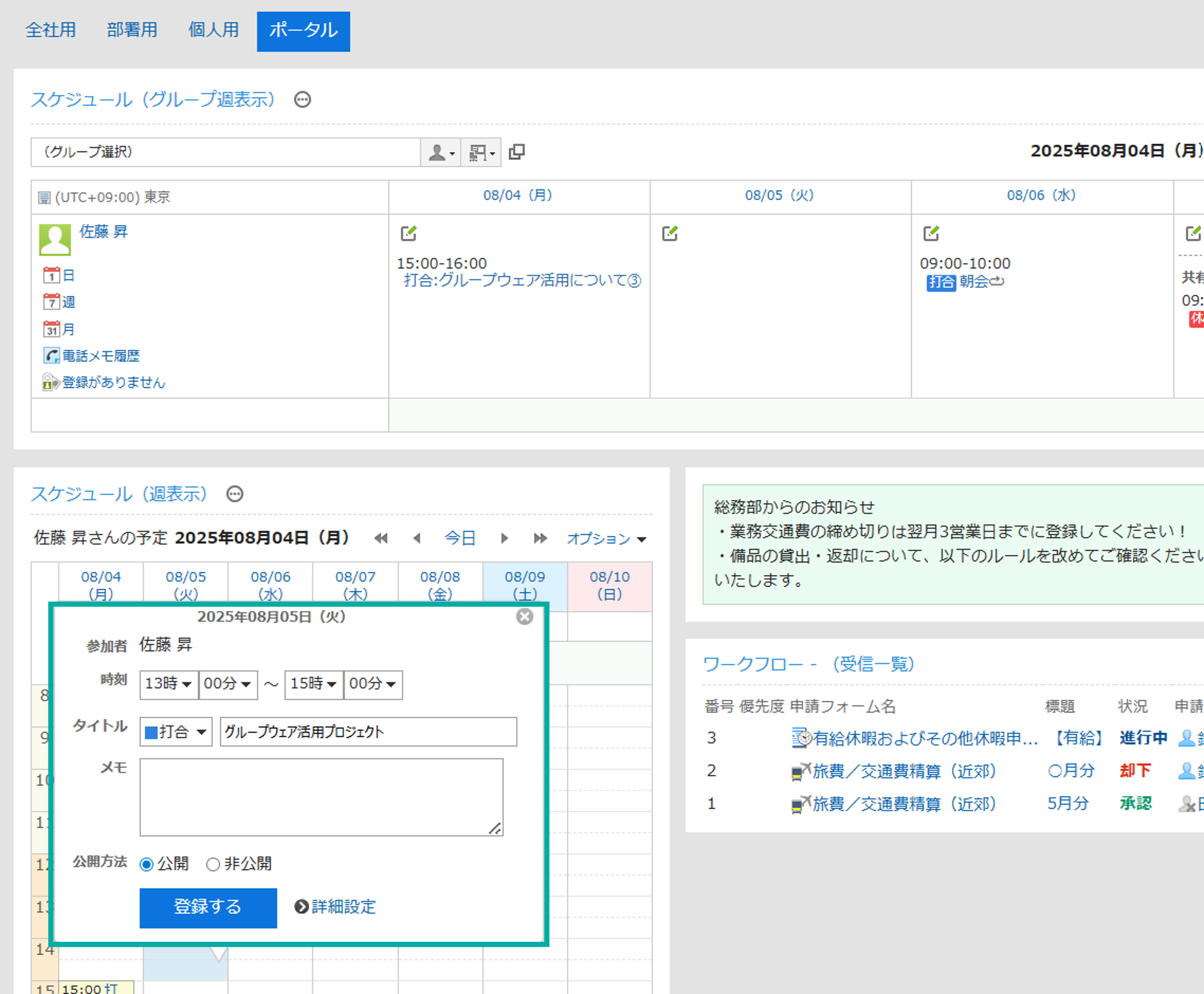Screen dimensions: 1204x994
Task: Close the quick appointment popup
Action: tap(525, 617)
